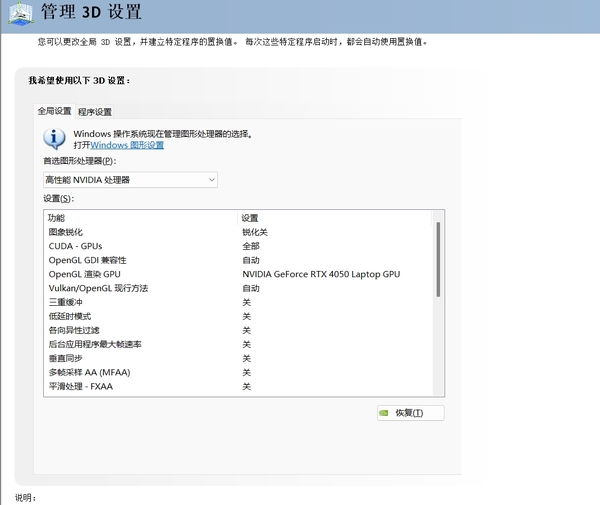Click the blue information icon
The image size is (600, 505).
55,138
